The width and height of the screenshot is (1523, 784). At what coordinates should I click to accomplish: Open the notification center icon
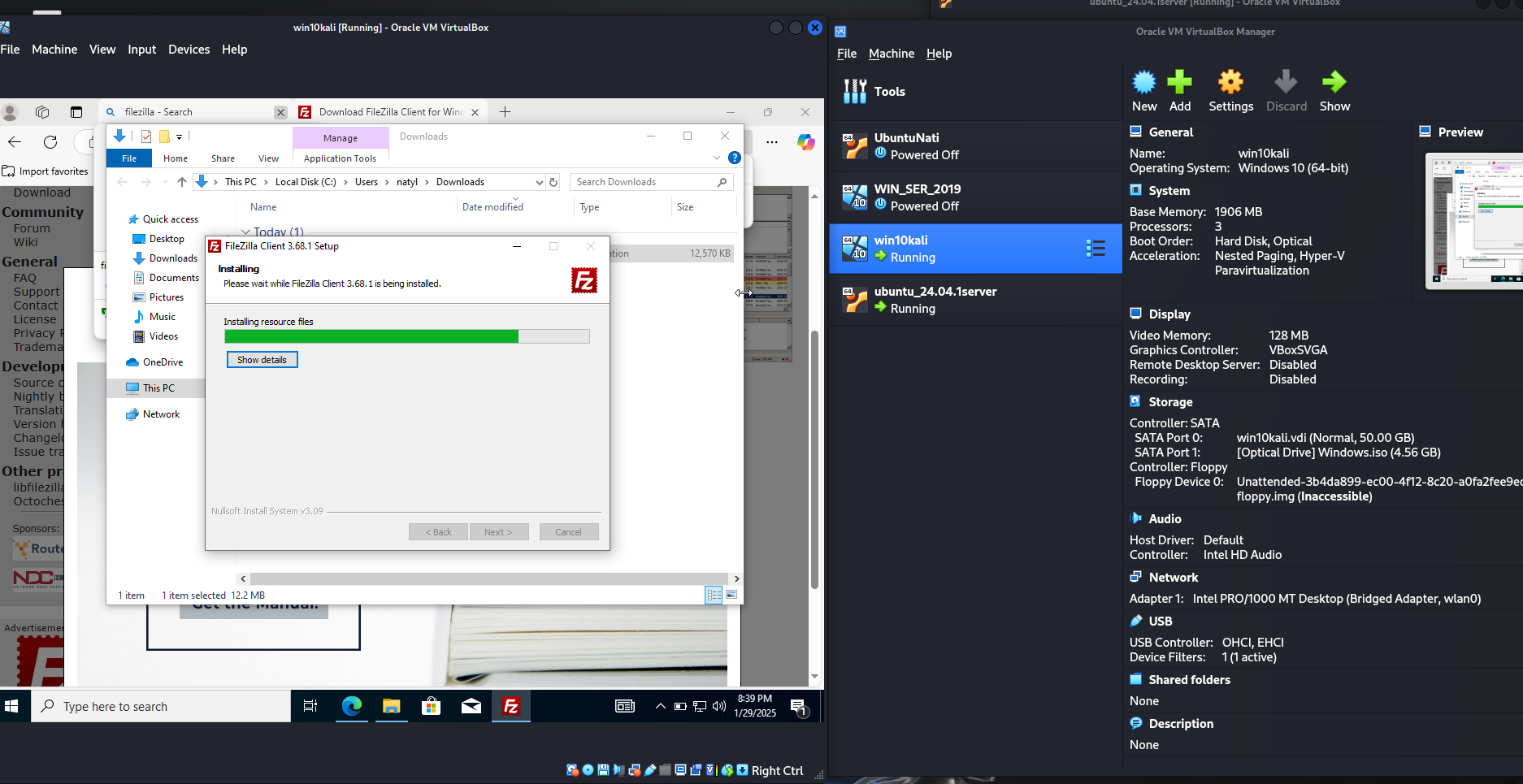tap(799, 706)
